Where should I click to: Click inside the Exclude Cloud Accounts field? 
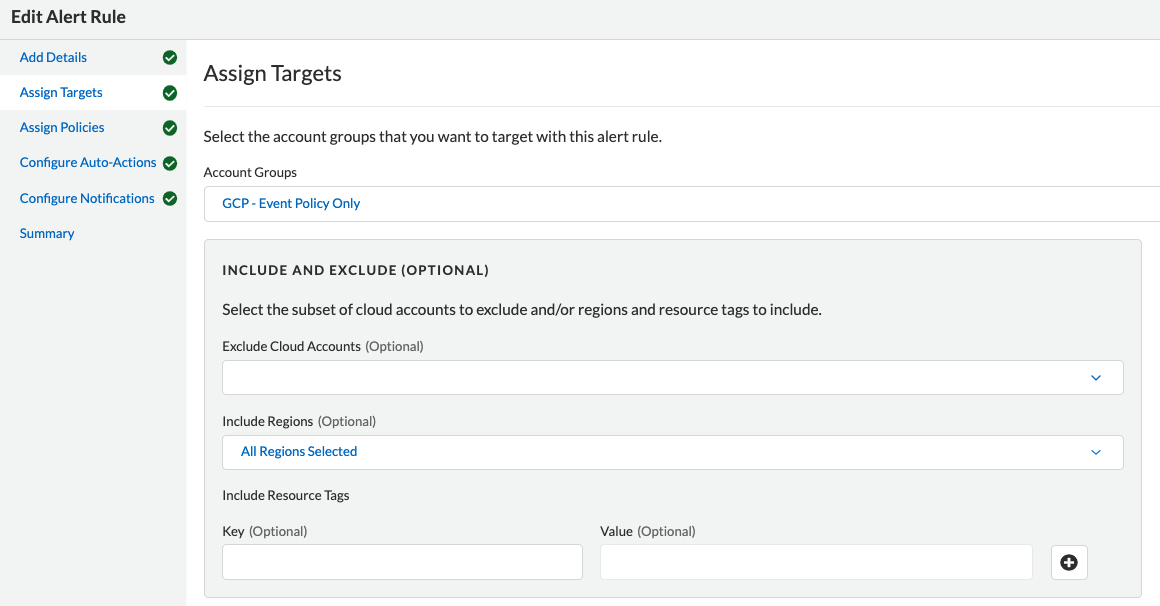[x=650, y=378]
